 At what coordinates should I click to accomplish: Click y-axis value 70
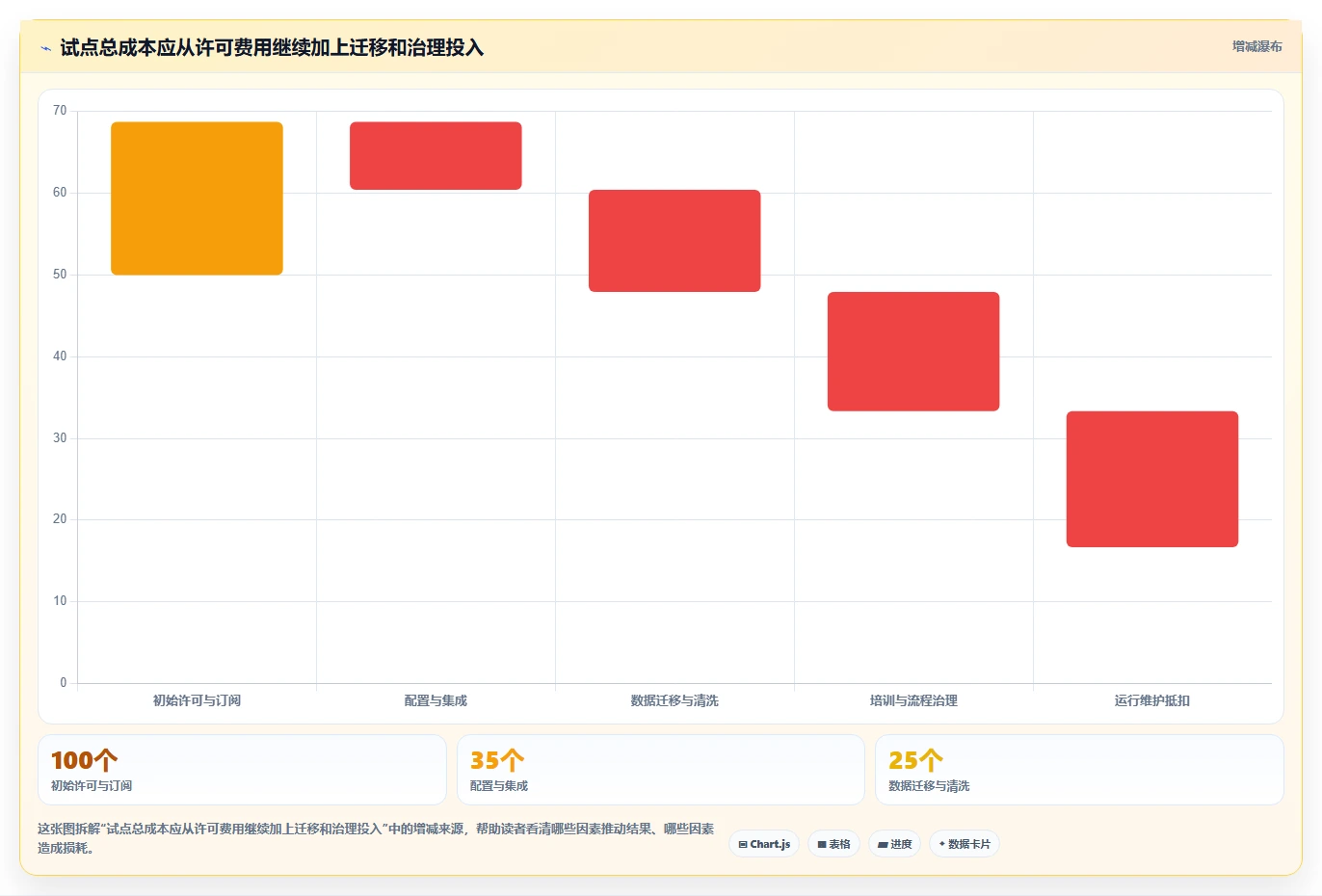60,111
